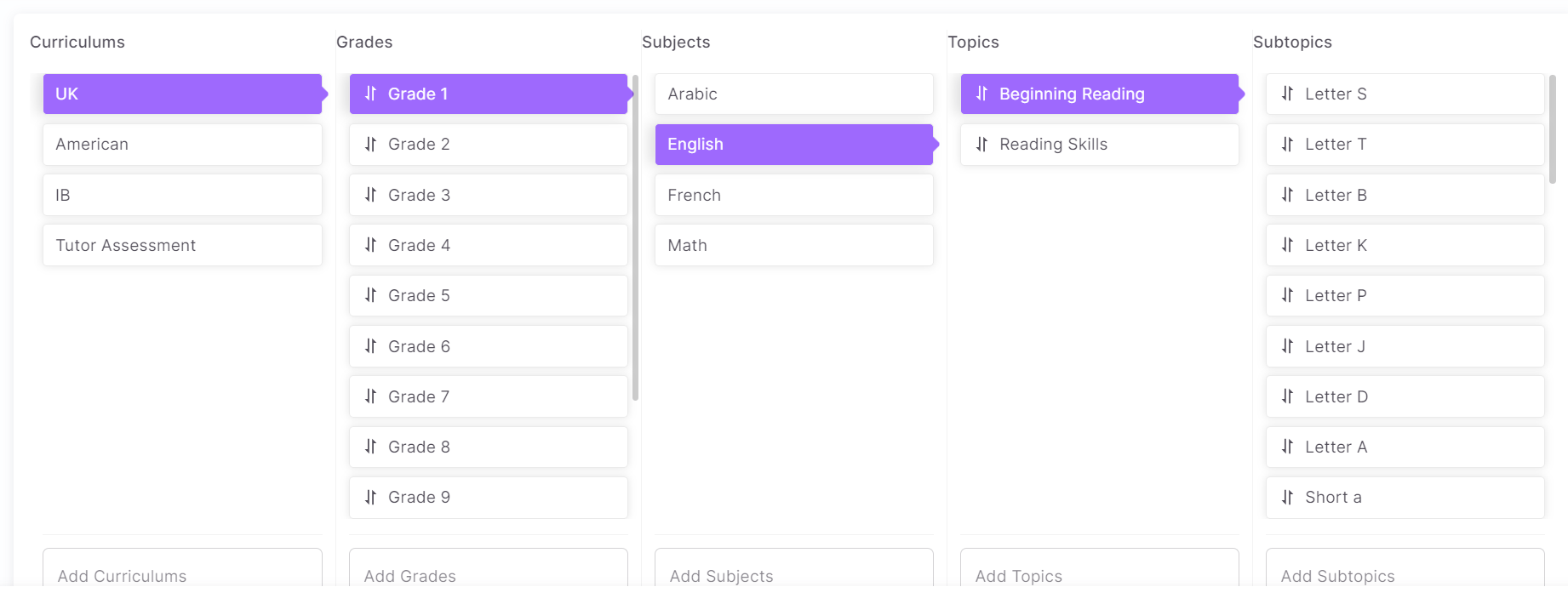
Task: Click into the Add Topics field
Action: 1099,575
